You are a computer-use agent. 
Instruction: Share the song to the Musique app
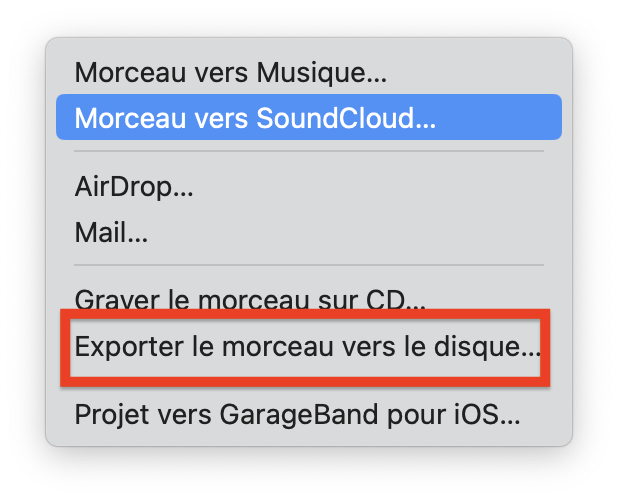[309, 72]
